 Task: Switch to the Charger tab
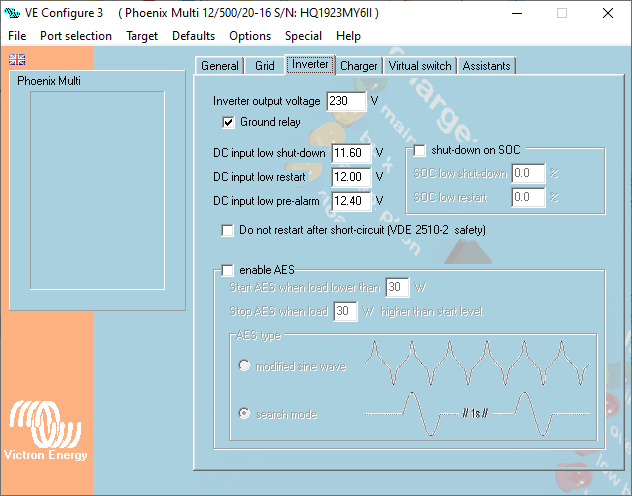tap(358, 66)
